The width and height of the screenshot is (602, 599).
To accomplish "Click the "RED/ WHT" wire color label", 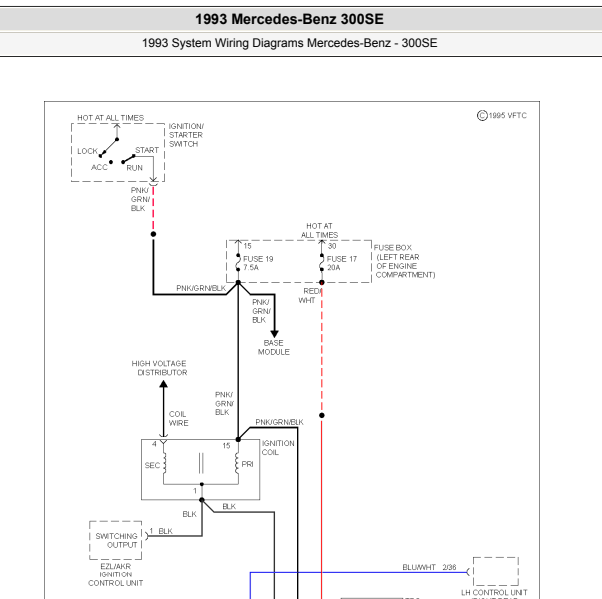I will (309, 296).
